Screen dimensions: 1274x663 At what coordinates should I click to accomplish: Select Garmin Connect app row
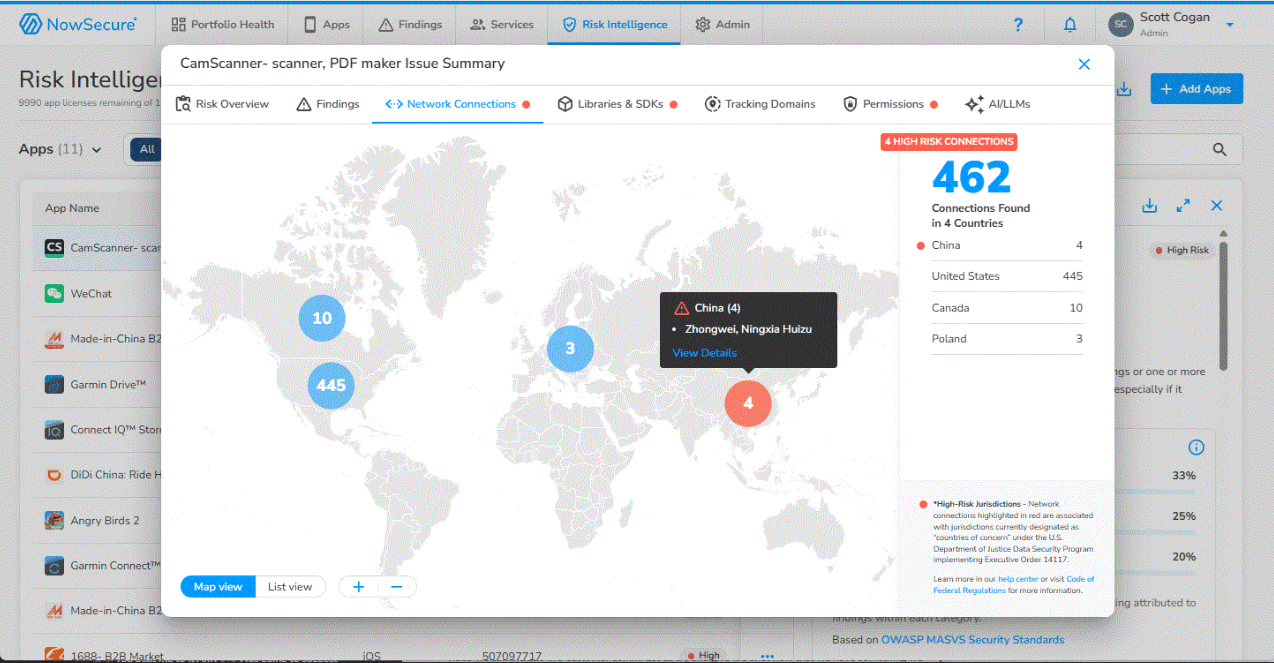click(97, 565)
